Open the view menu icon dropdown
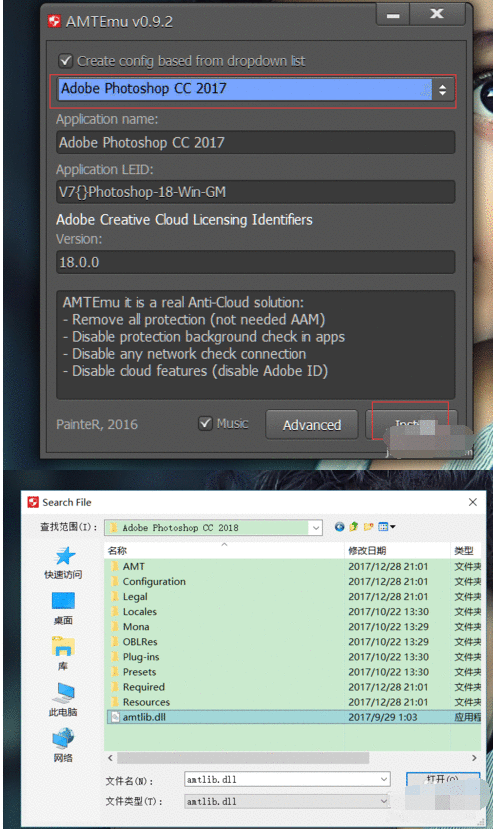The width and height of the screenshot is (493, 829). point(387,527)
